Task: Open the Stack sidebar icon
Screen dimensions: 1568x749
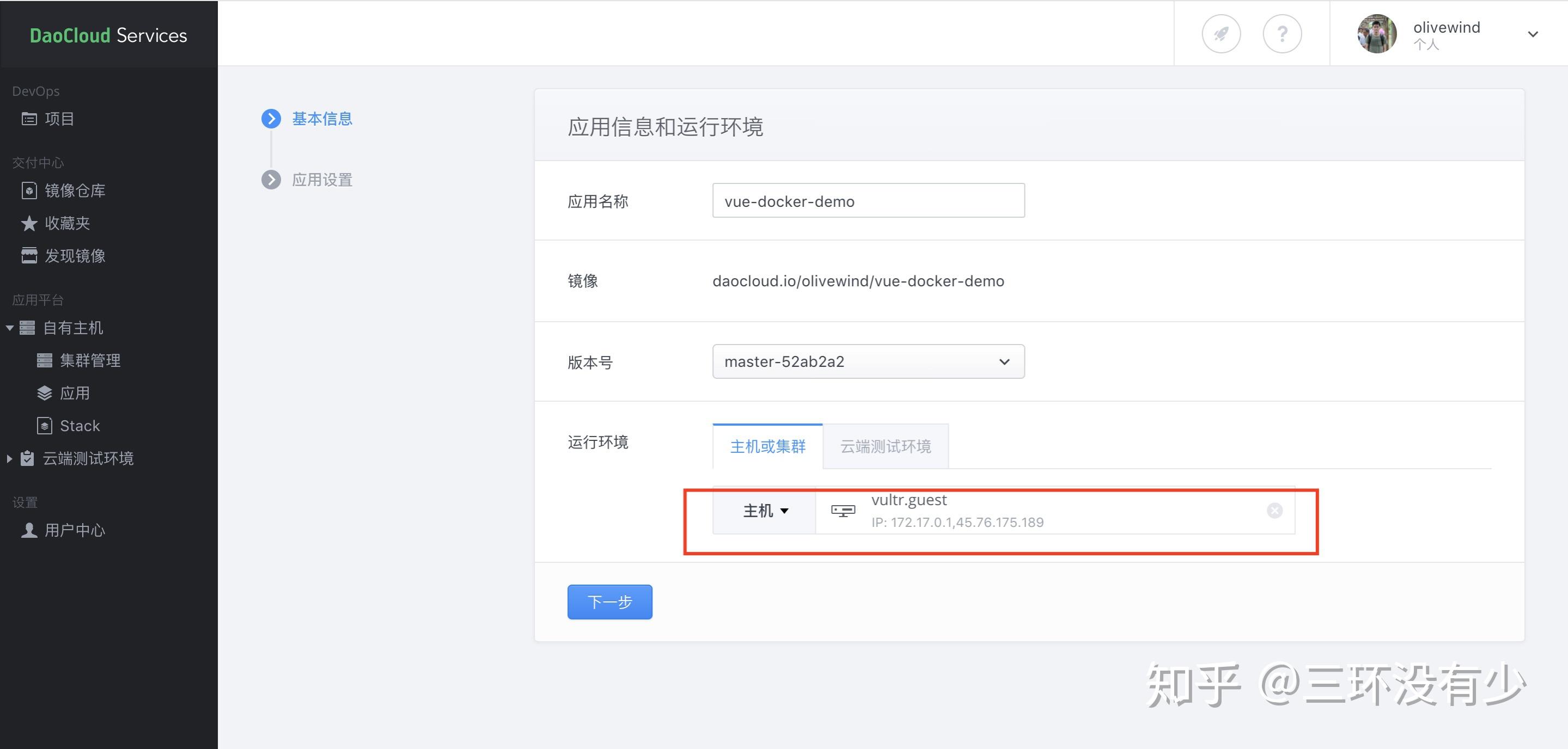Action: pos(45,425)
